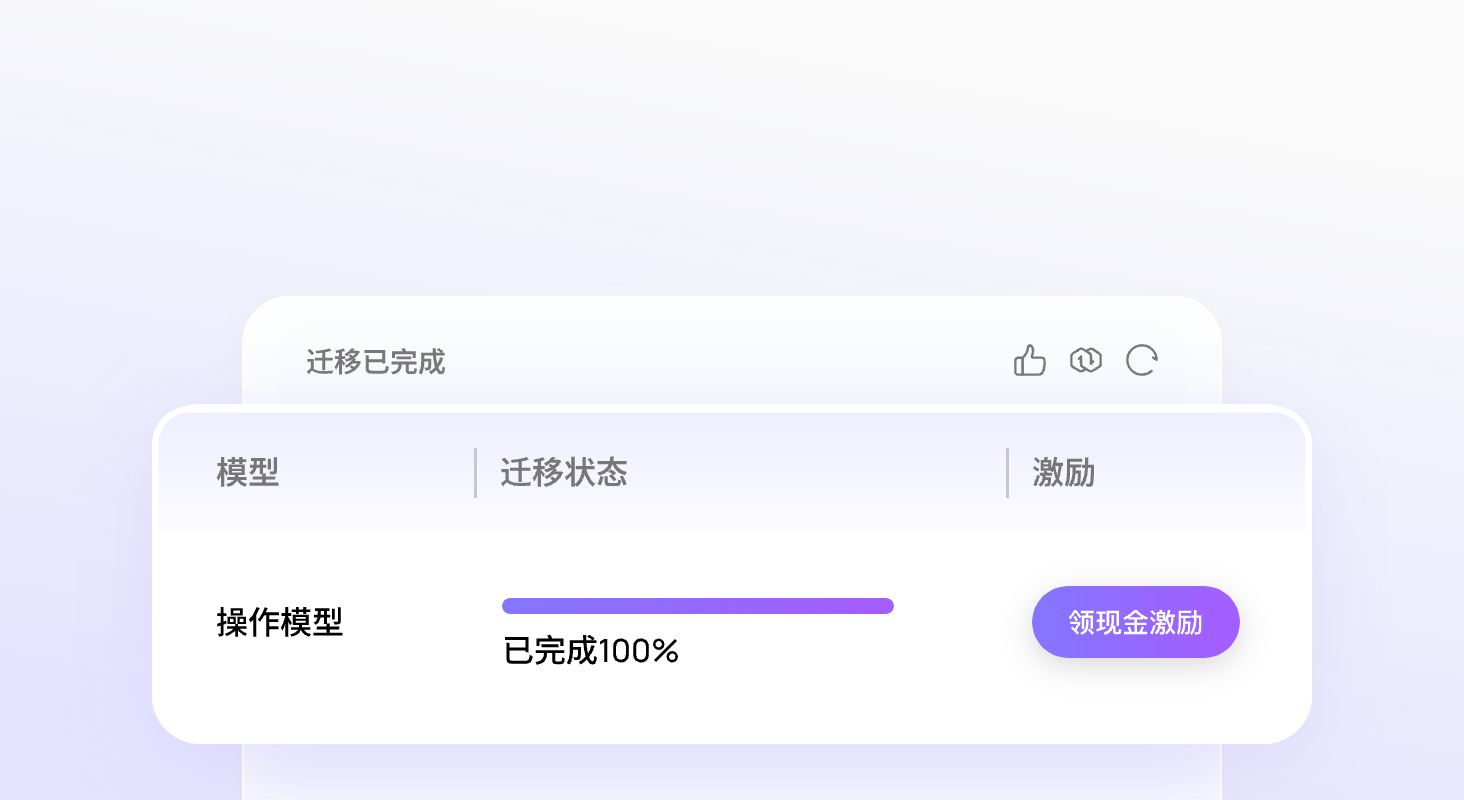Screen dimensions: 1464x800
Task: Click the circular refresh arrow icon
Action: (x=1142, y=360)
